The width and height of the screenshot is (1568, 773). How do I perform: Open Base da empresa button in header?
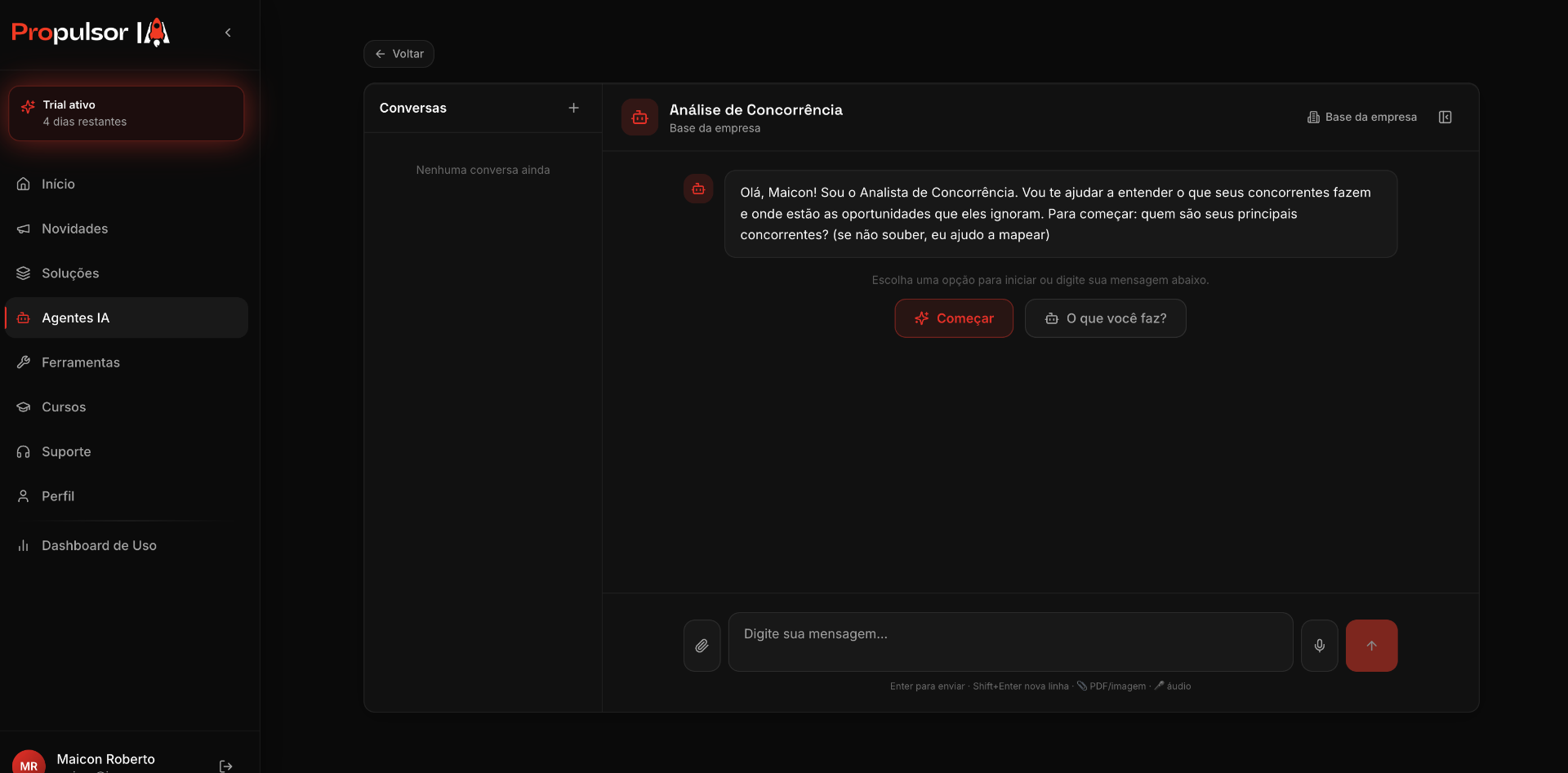tap(1362, 118)
